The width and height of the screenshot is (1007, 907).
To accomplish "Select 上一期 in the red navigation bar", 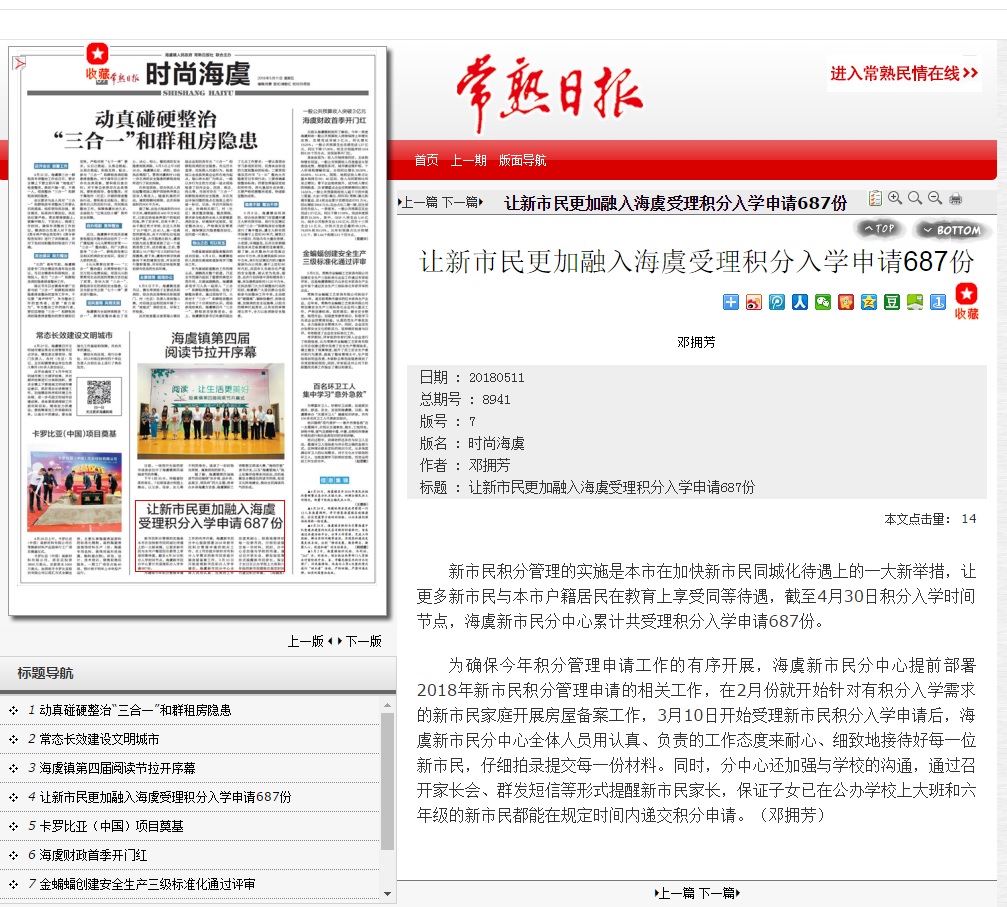I will click(x=469, y=160).
